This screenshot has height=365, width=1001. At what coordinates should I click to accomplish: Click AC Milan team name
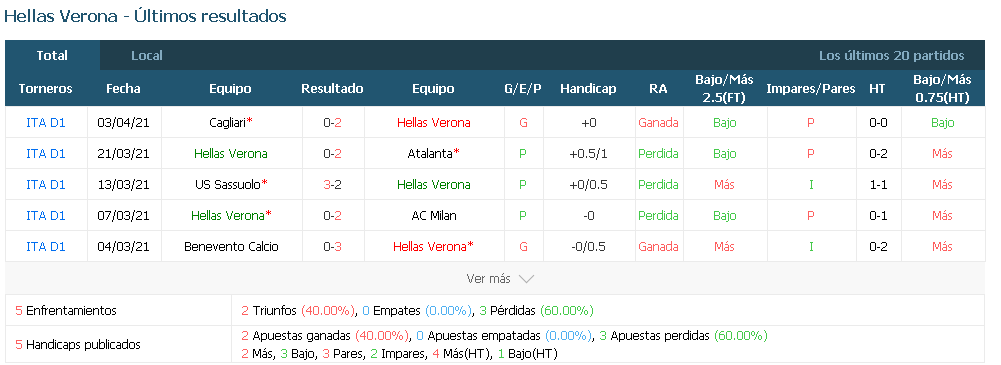[434, 216]
